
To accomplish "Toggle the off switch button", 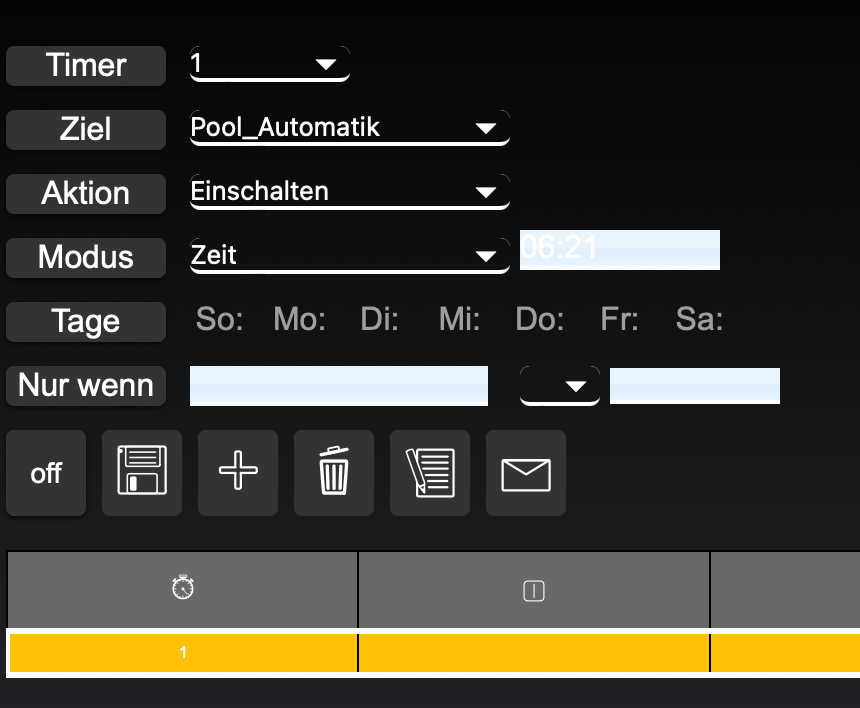I will point(46,473).
